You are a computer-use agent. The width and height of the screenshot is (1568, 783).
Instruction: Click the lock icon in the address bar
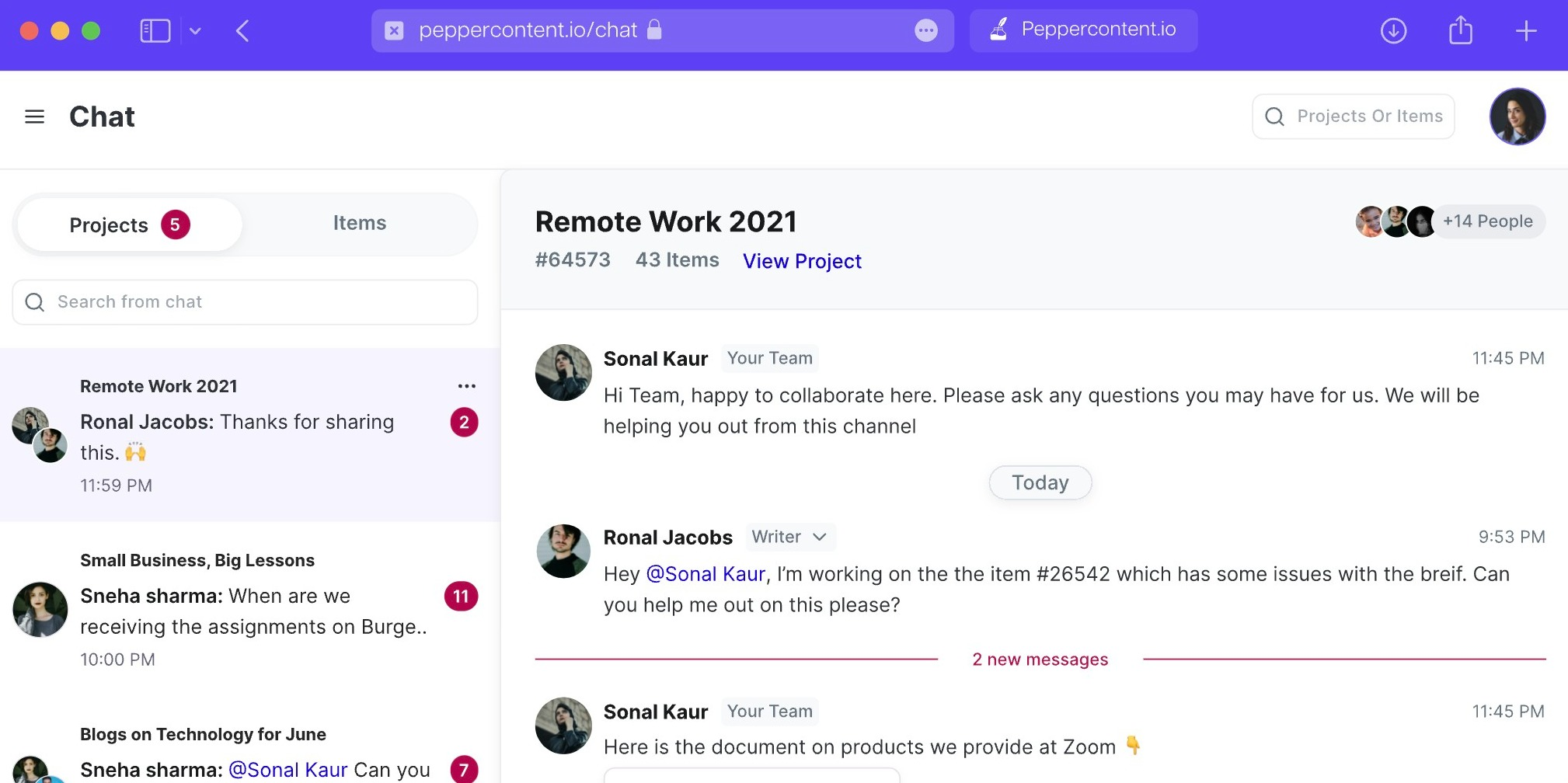pos(654,30)
